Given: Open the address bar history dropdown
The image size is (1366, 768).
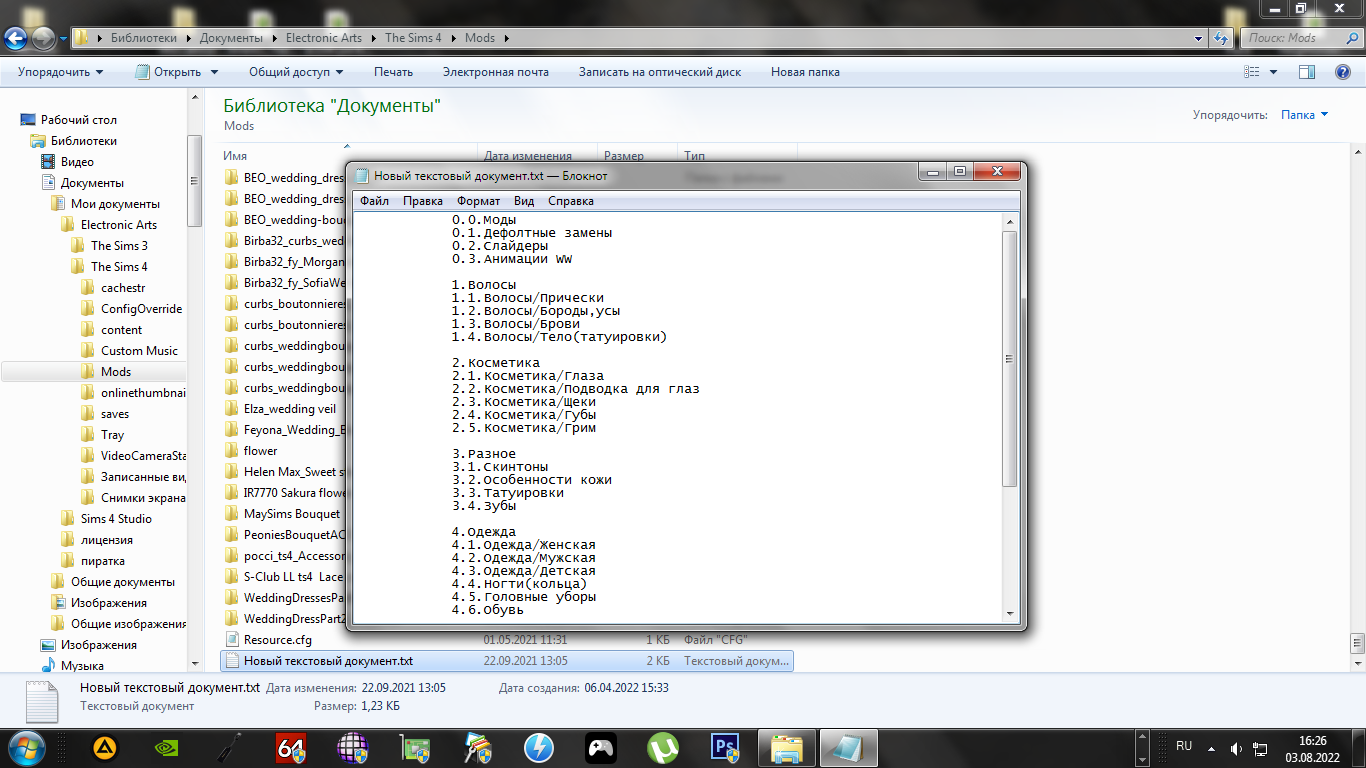Looking at the screenshot, I should point(1199,38).
